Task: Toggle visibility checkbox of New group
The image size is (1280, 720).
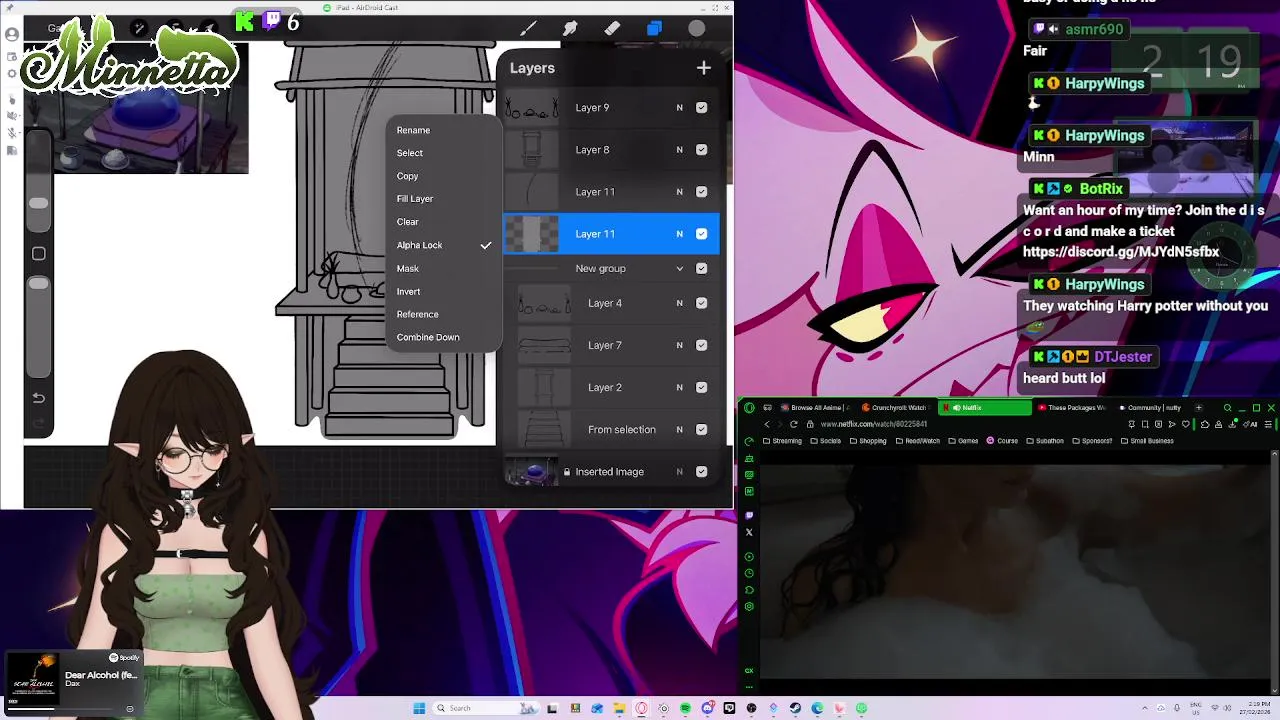Action: click(x=701, y=268)
